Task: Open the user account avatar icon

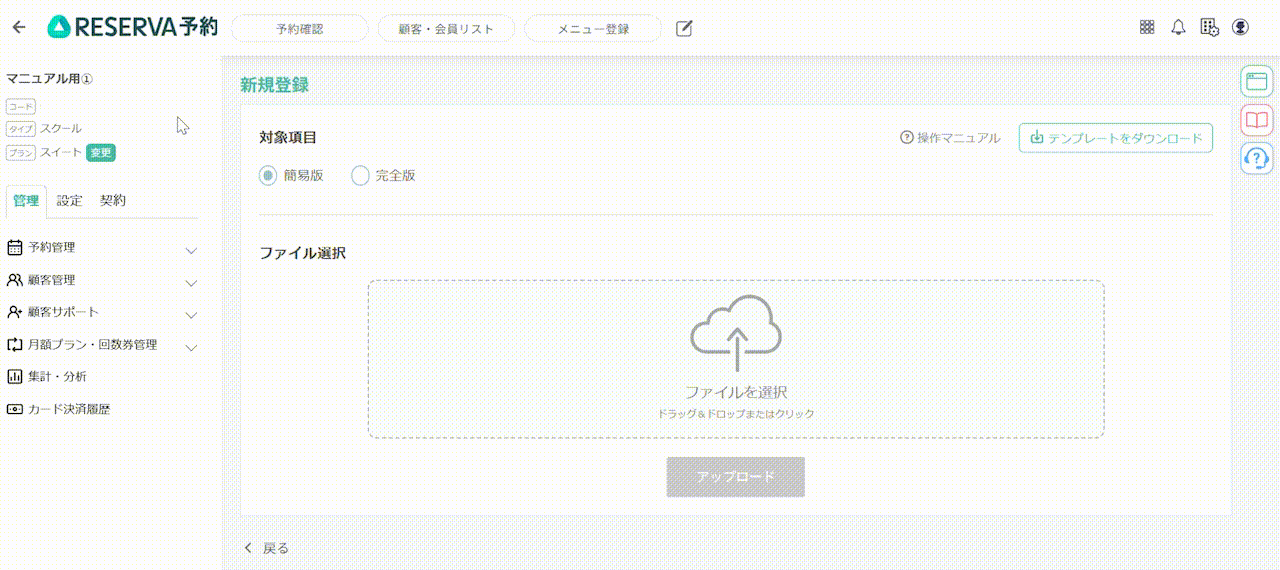Action: [x=1241, y=27]
